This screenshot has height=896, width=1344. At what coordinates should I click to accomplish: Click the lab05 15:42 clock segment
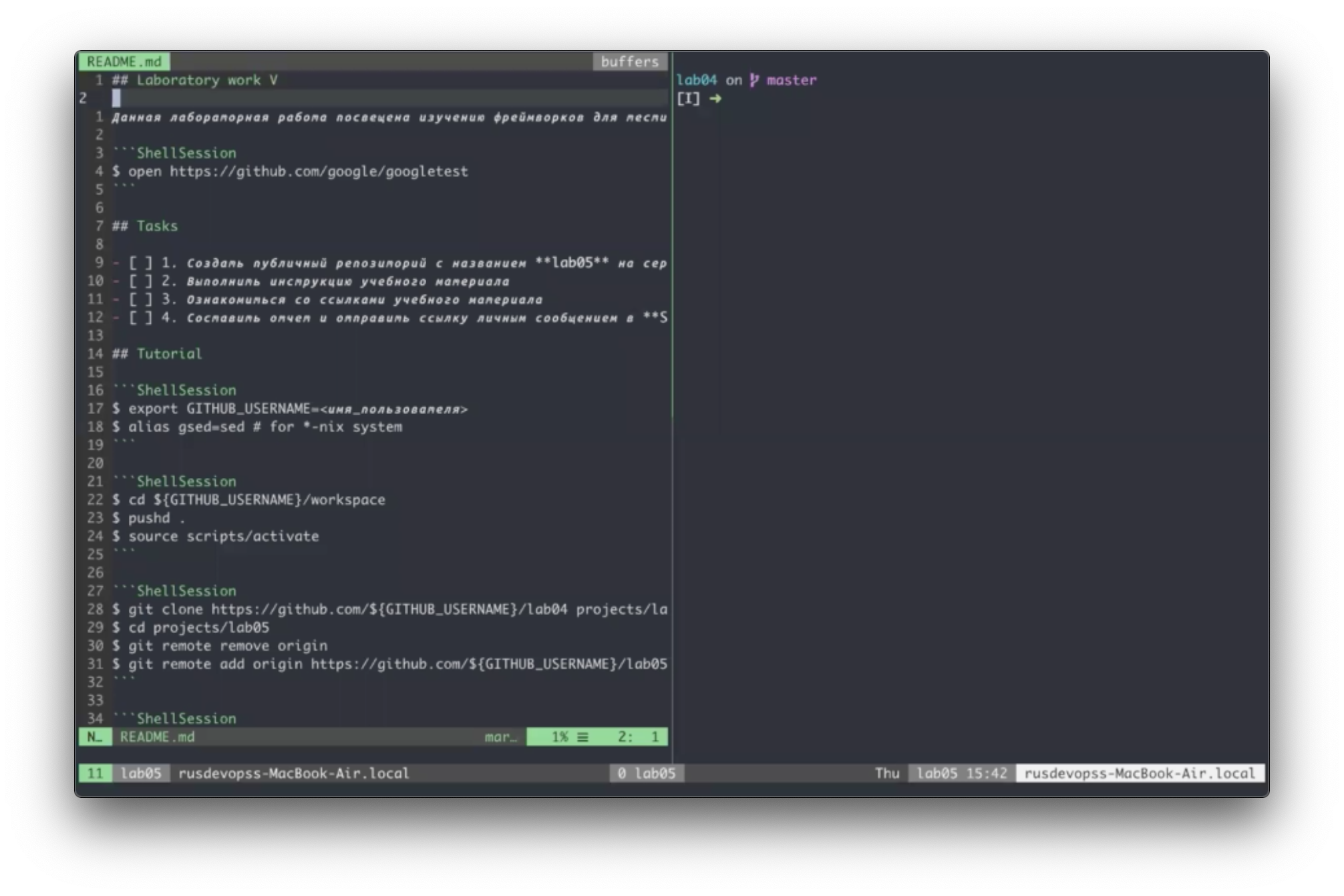click(x=961, y=773)
